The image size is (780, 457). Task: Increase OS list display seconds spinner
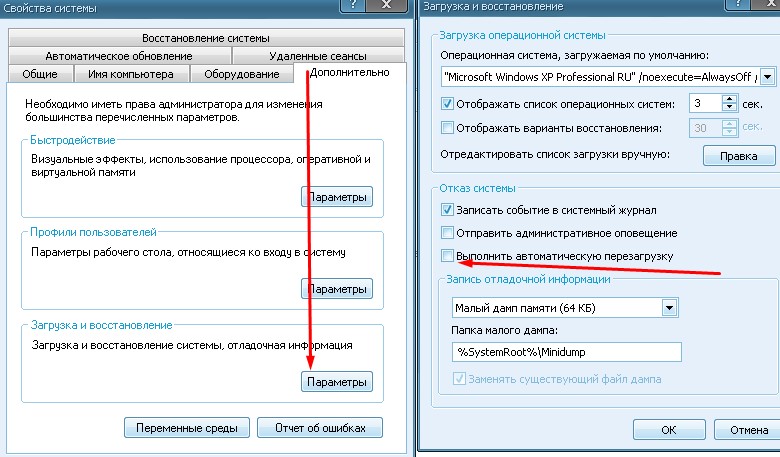[x=729, y=99]
